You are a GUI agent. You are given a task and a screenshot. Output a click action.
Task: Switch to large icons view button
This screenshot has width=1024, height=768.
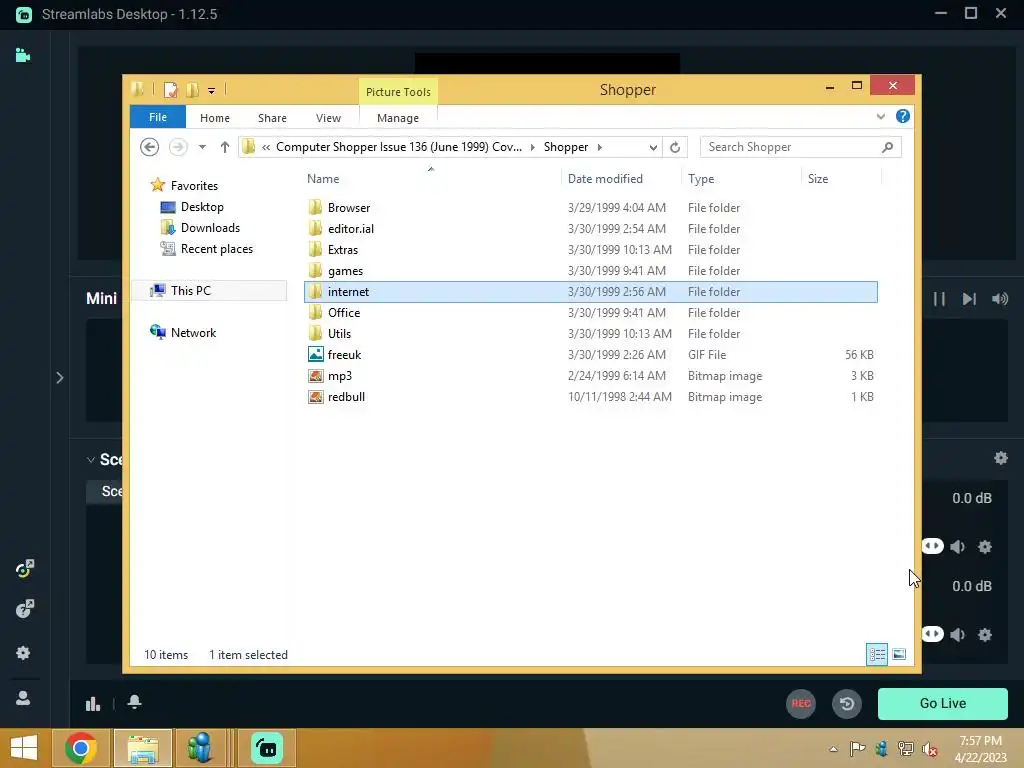pyautogui.click(x=899, y=654)
